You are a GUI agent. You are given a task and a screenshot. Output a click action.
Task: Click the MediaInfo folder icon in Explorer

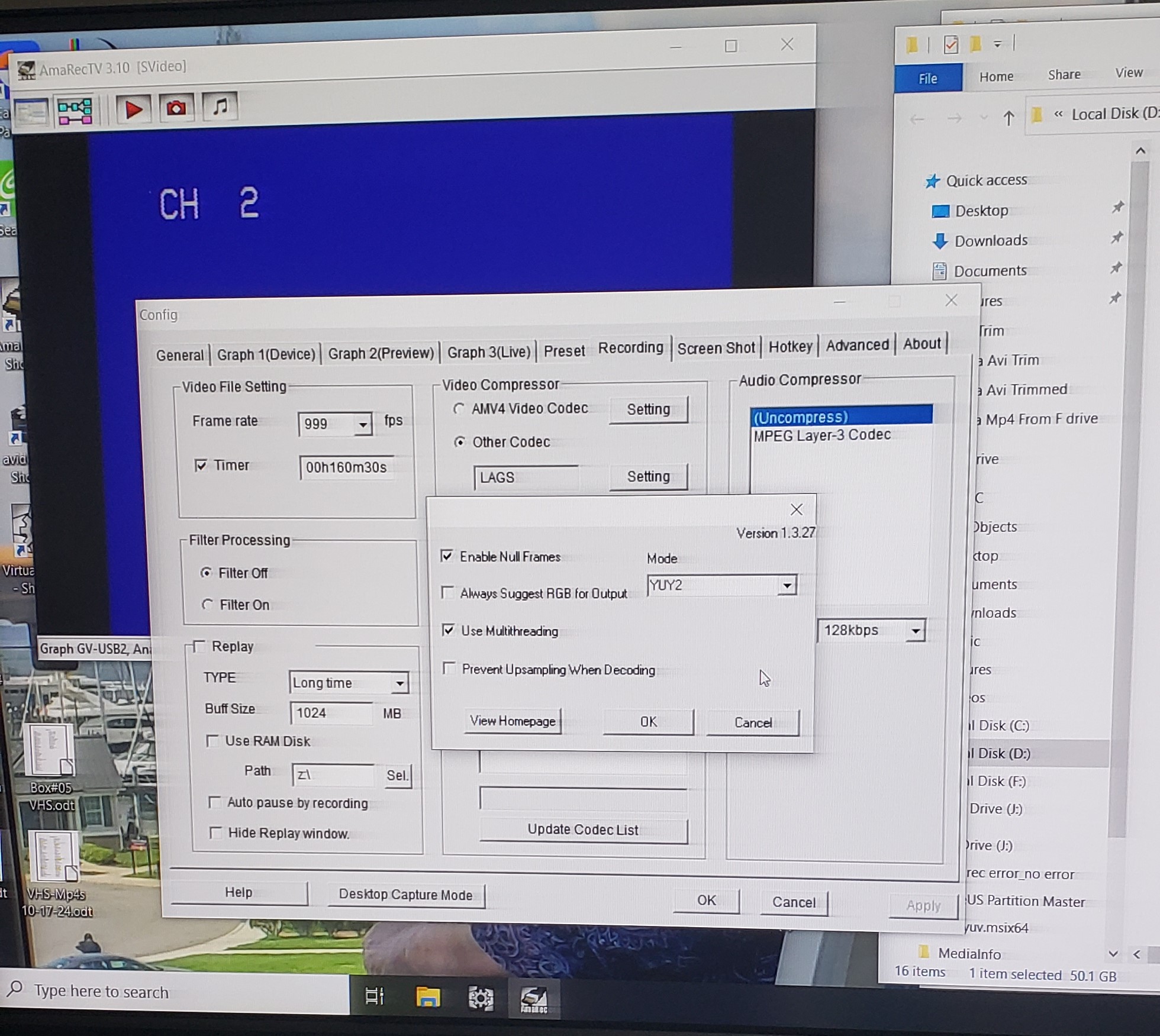click(923, 952)
